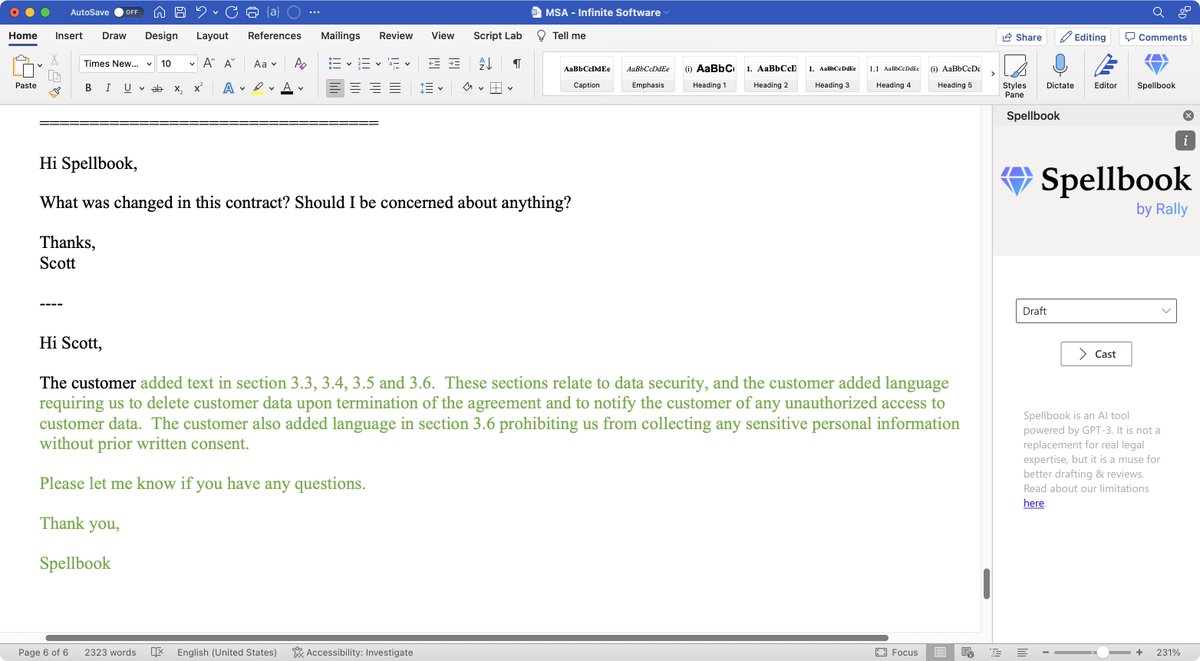The image size is (1200, 661).
Task: Switch to the Script Lab tab
Action: tap(497, 35)
